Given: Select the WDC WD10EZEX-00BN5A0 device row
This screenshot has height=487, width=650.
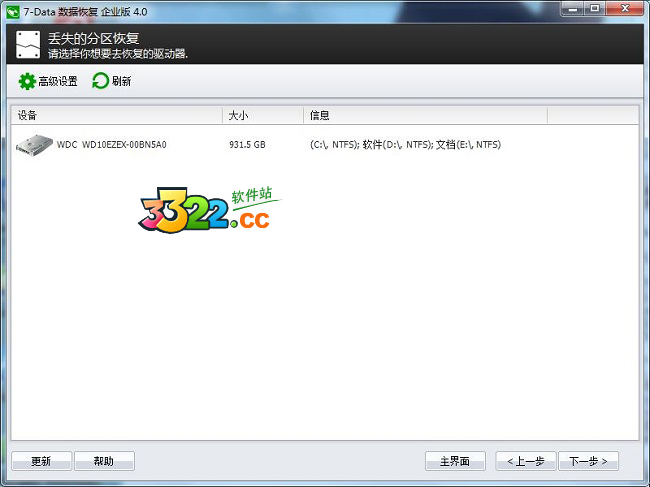Looking at the screenshot, I should click(x=325, y=145).
